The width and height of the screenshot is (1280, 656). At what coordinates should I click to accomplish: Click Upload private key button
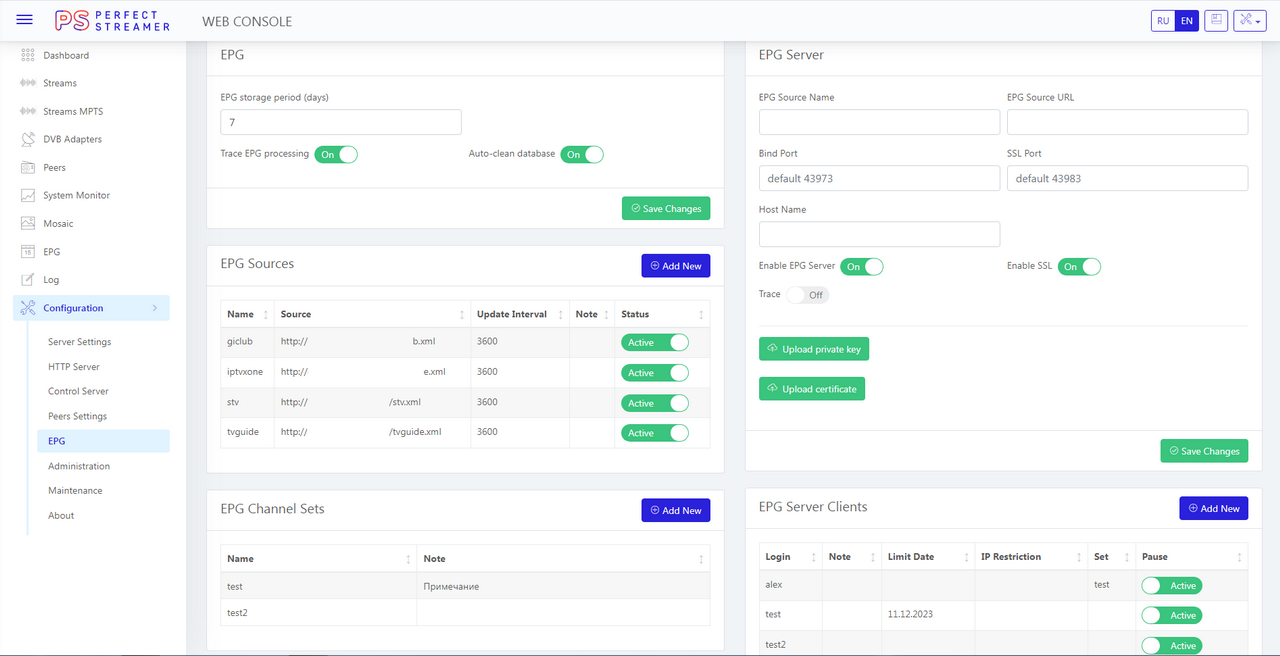[x=814, y=349]
